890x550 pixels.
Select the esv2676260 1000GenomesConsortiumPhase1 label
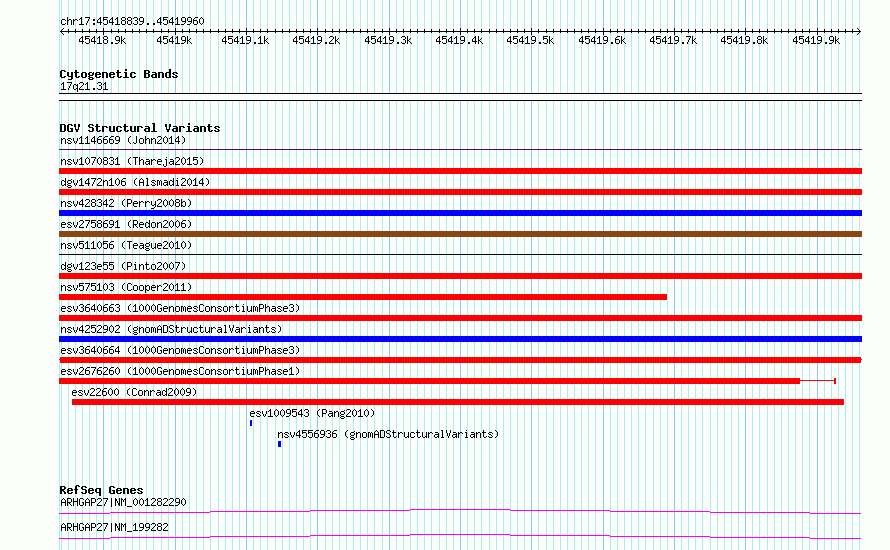pyautogui.click(x=180, y=371)
